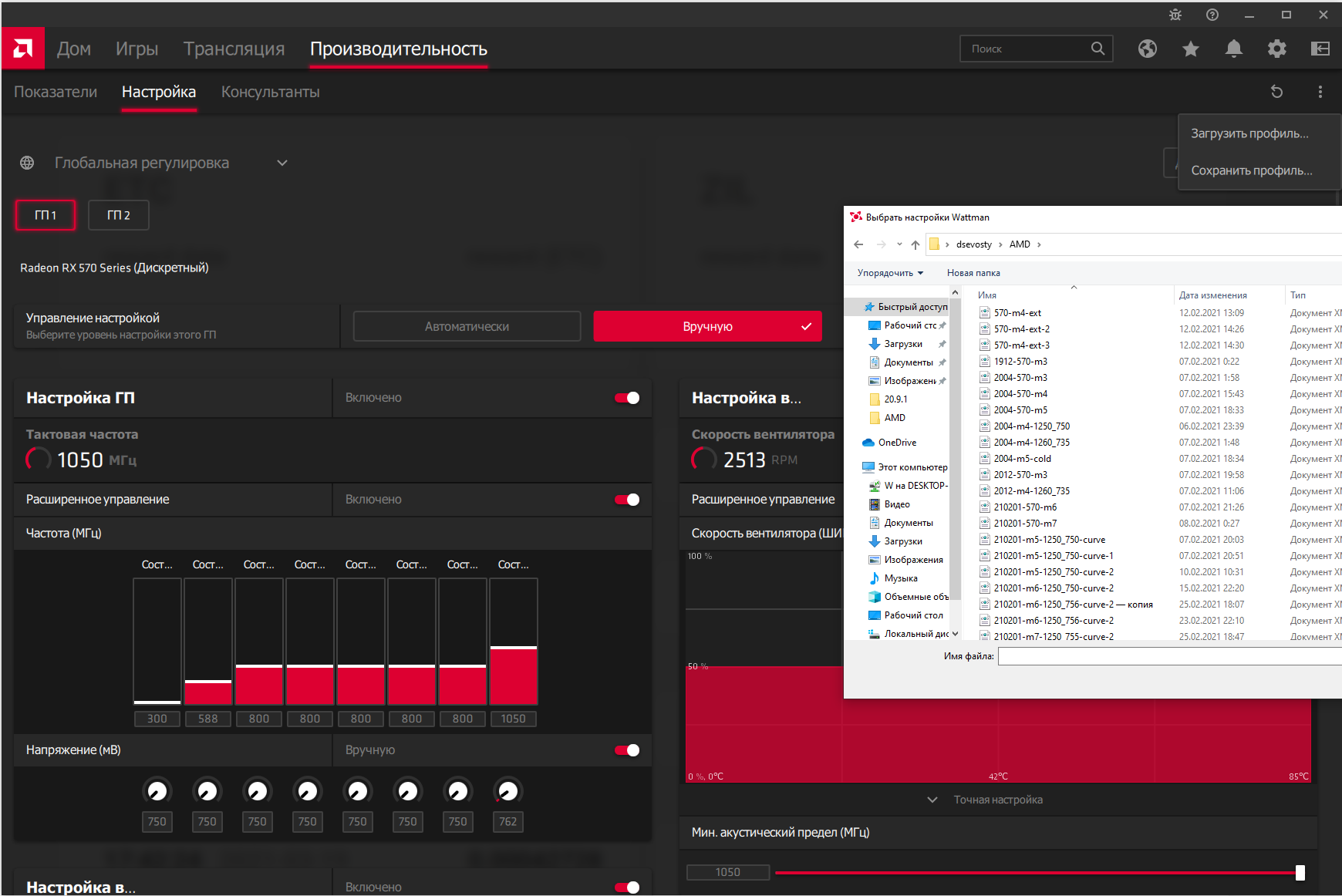Viewport: 1342px width, 896px height.
Task: Select the file 2004-m4-1250_750
Action: (x=1032, y=426)
